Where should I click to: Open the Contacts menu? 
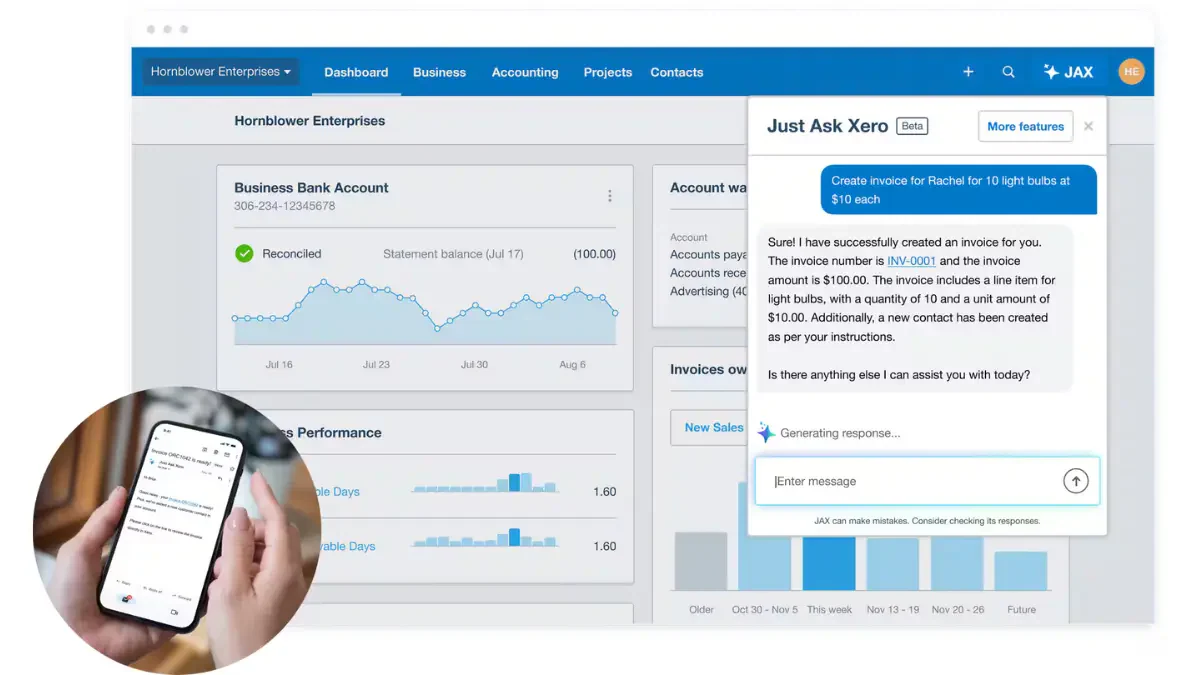pyautogui.click(x=677, y=72)
